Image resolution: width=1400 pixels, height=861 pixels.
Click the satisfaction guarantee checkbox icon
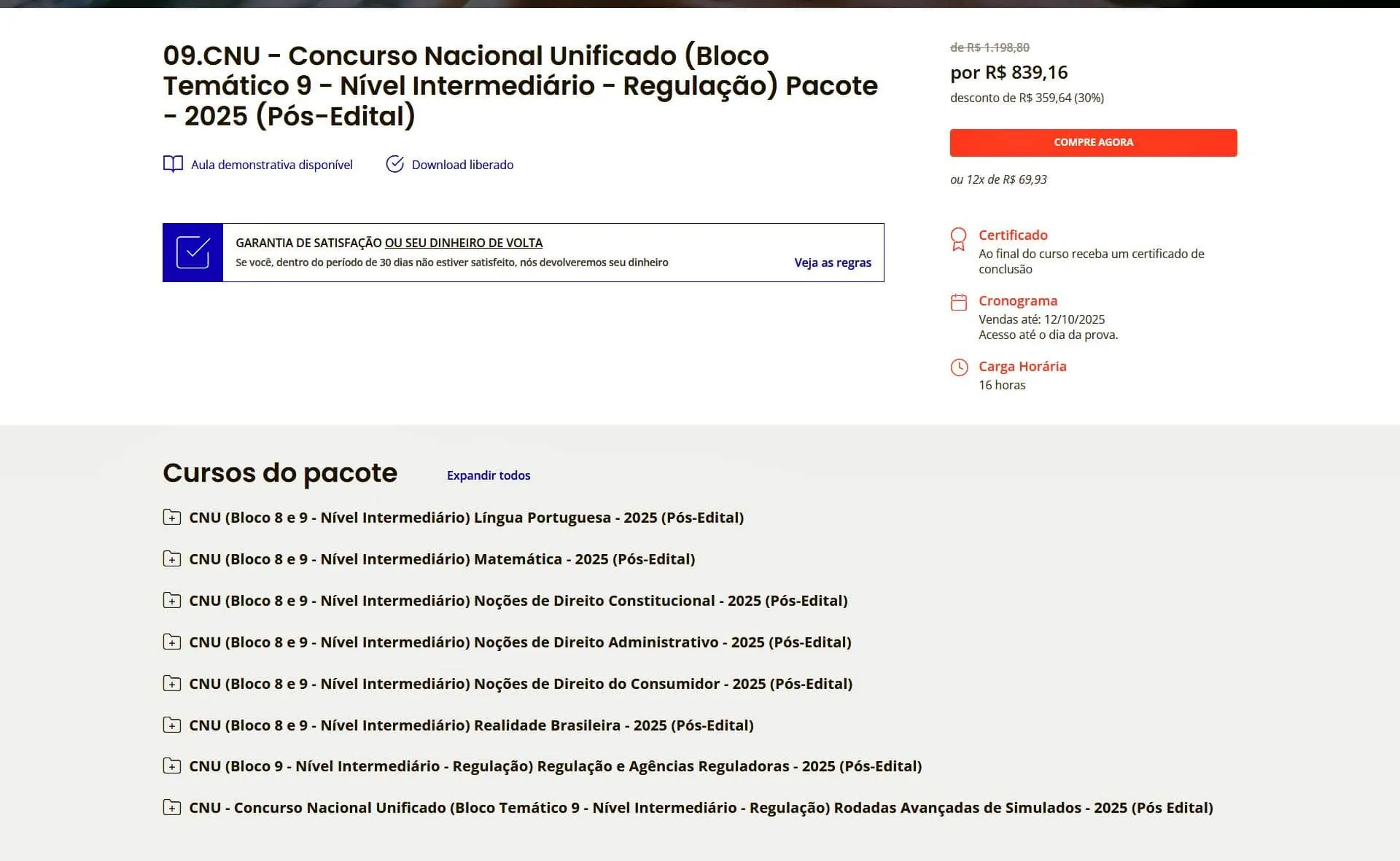point(192,252)
